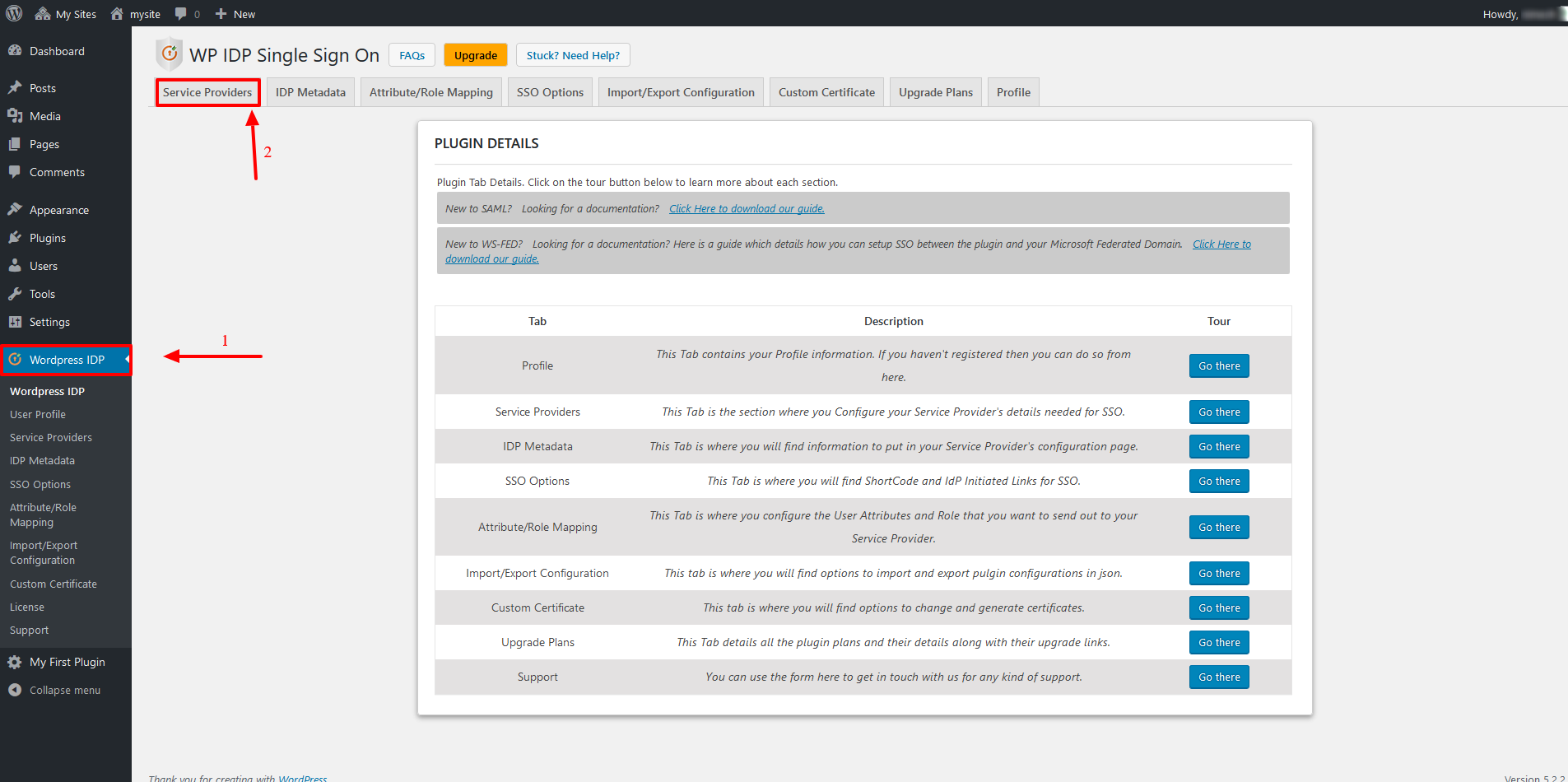
Task: Open Appearance menu in sidebar
Action: pyautogui.click(x=59, y=210)
